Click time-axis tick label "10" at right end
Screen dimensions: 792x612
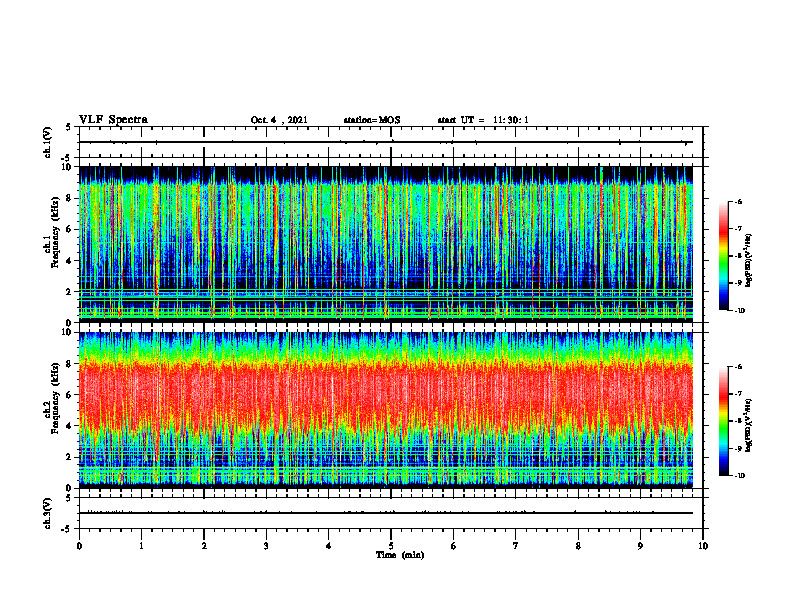[703, 546]
